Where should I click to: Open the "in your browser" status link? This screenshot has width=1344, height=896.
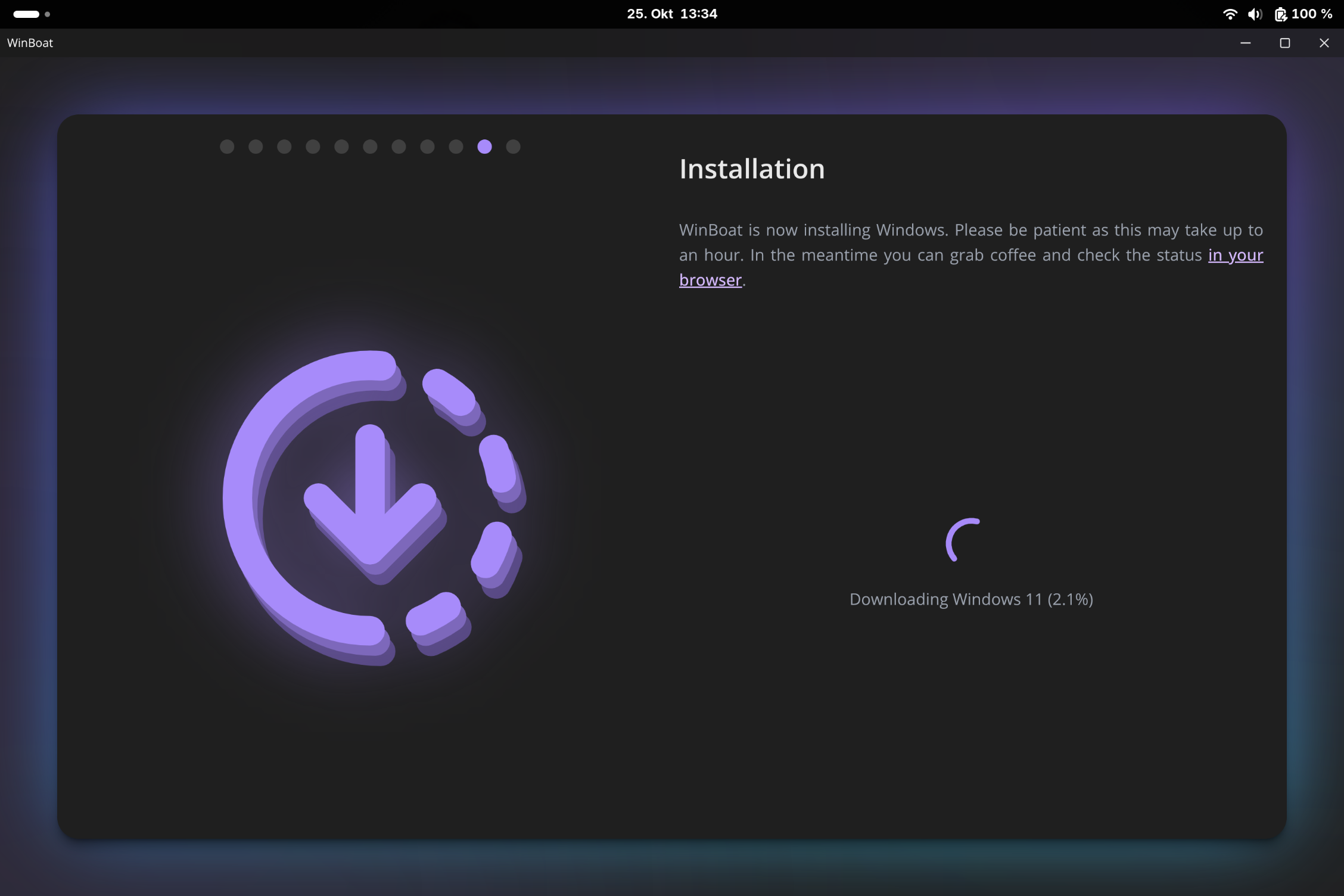[x=1235, y=255]
